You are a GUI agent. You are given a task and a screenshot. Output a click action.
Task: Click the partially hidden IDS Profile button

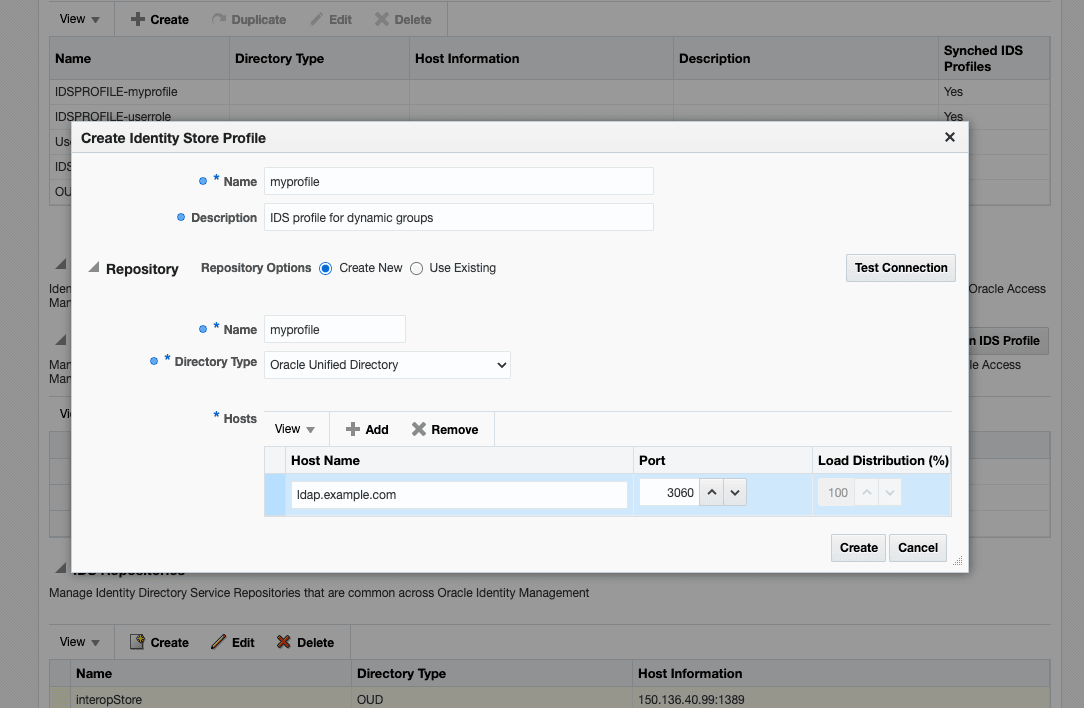[x=1008, y=341]
